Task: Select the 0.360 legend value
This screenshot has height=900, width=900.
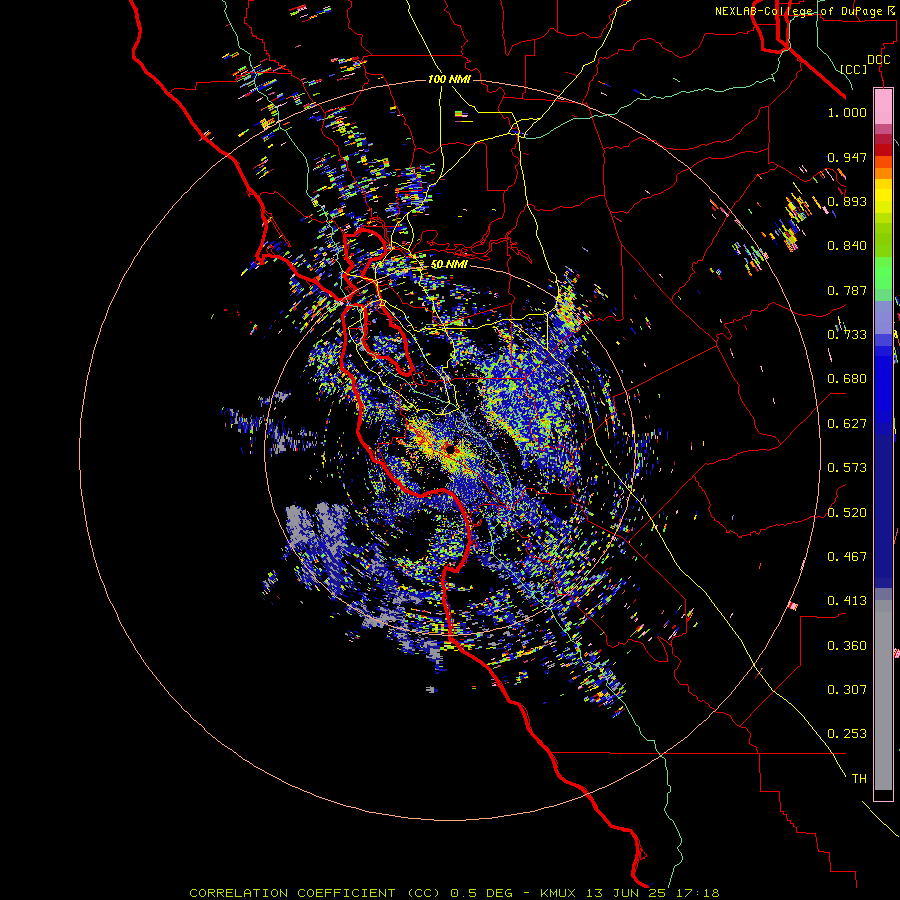Action: pyautogui.click(x=847, y=646)
